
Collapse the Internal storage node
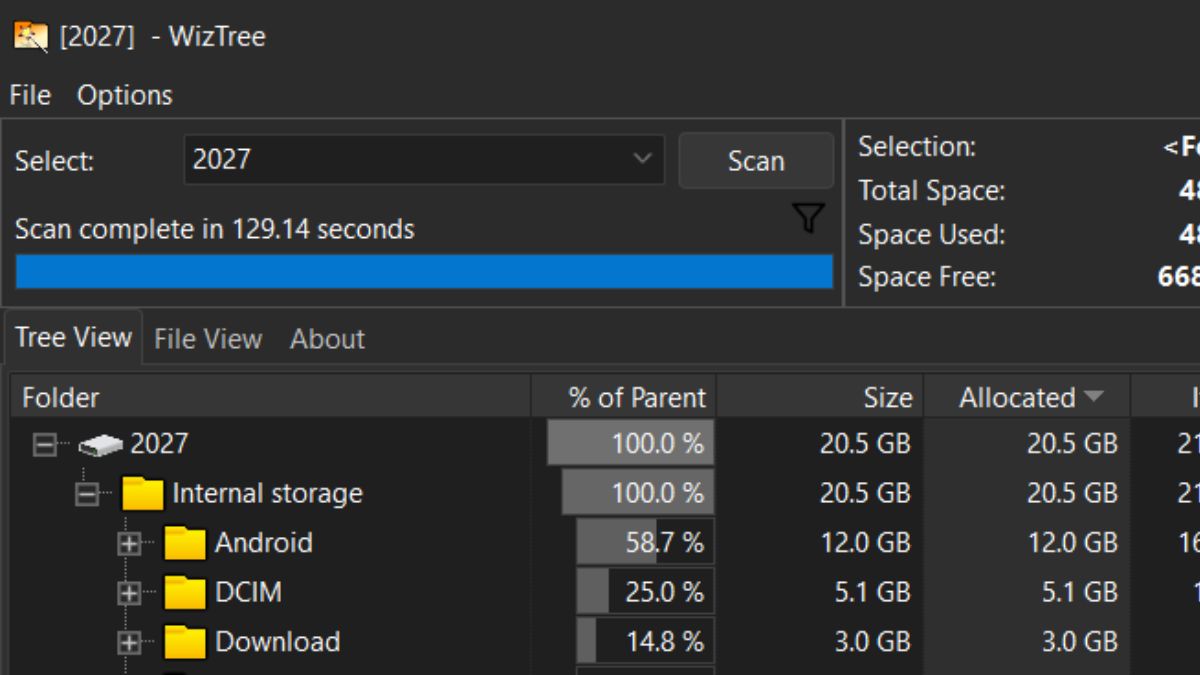[x=87, y=494]
